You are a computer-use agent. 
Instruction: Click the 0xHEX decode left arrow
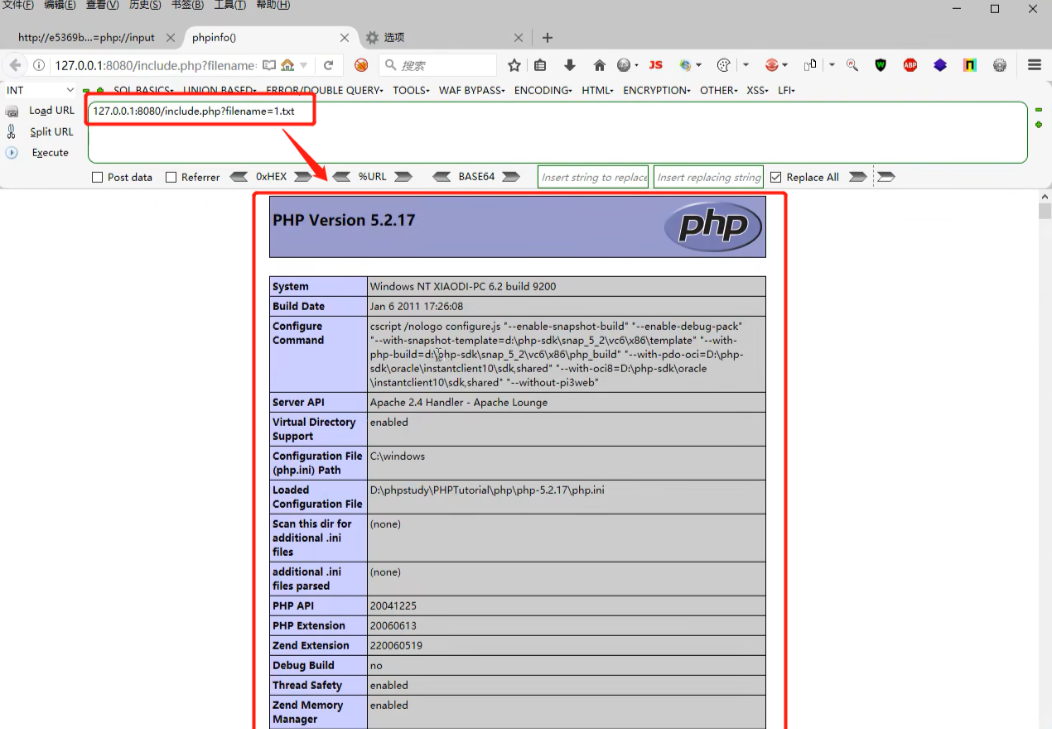(x=239, y=176)
